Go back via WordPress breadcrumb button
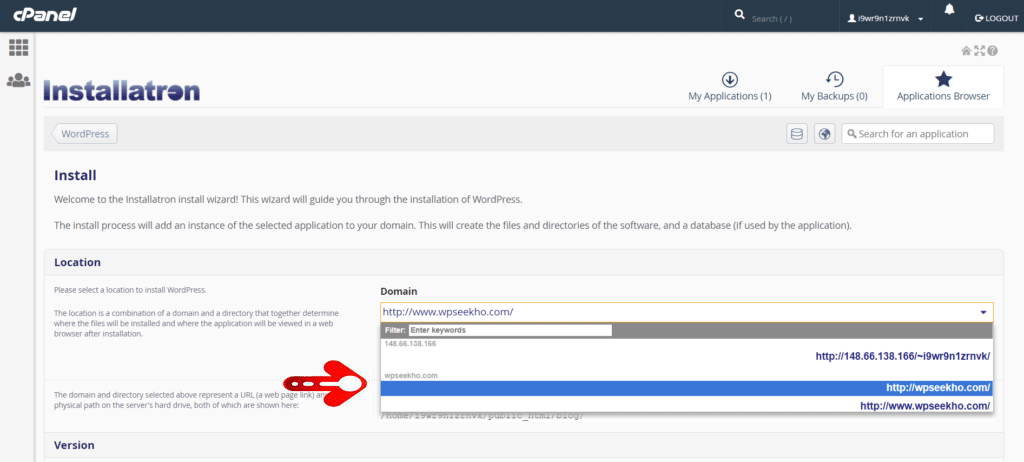The image size is (1024, 462). tap(85, 134)
